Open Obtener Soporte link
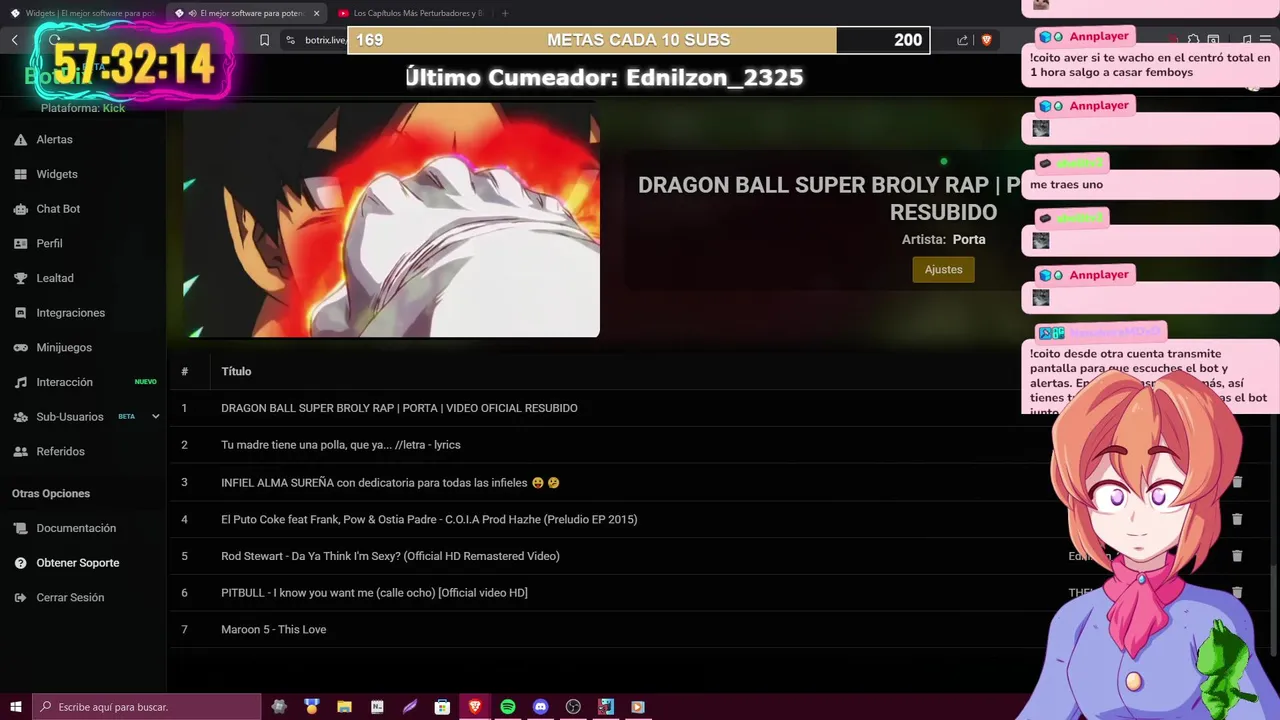The width and height of the screenshot is (1280, 720). point(78,563)
